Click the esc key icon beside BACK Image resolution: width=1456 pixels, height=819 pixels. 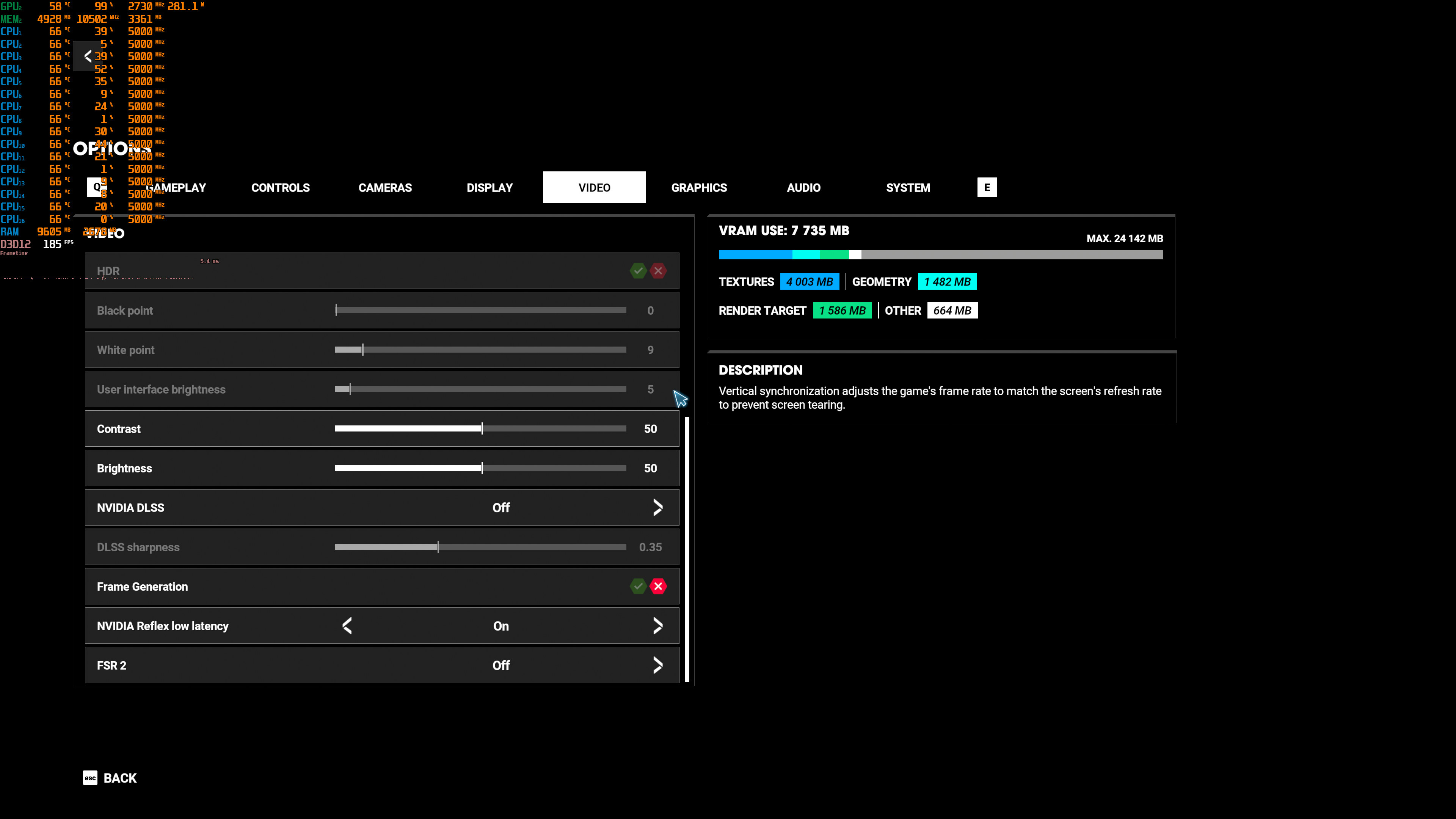point(90,778)
